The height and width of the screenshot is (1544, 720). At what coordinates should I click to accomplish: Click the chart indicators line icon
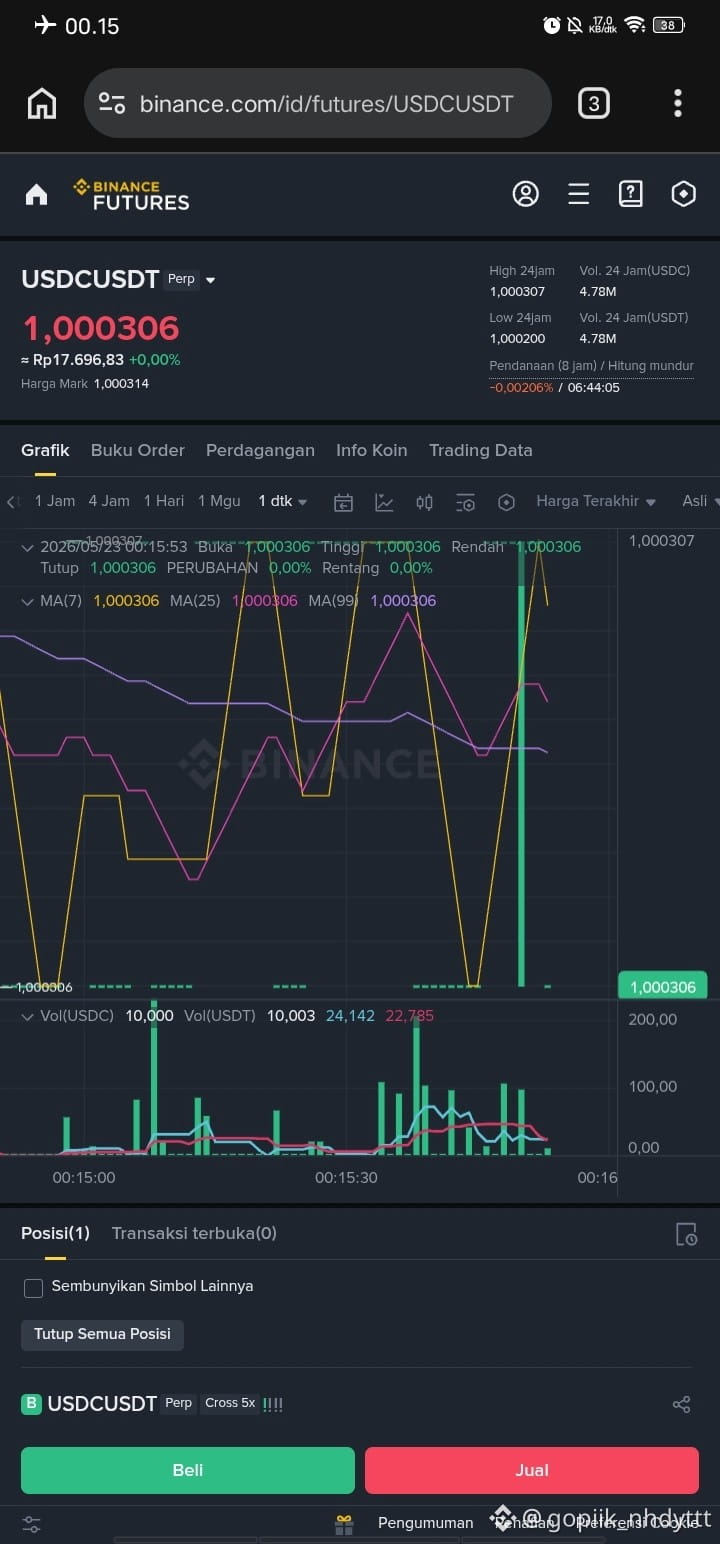point(384,502)
